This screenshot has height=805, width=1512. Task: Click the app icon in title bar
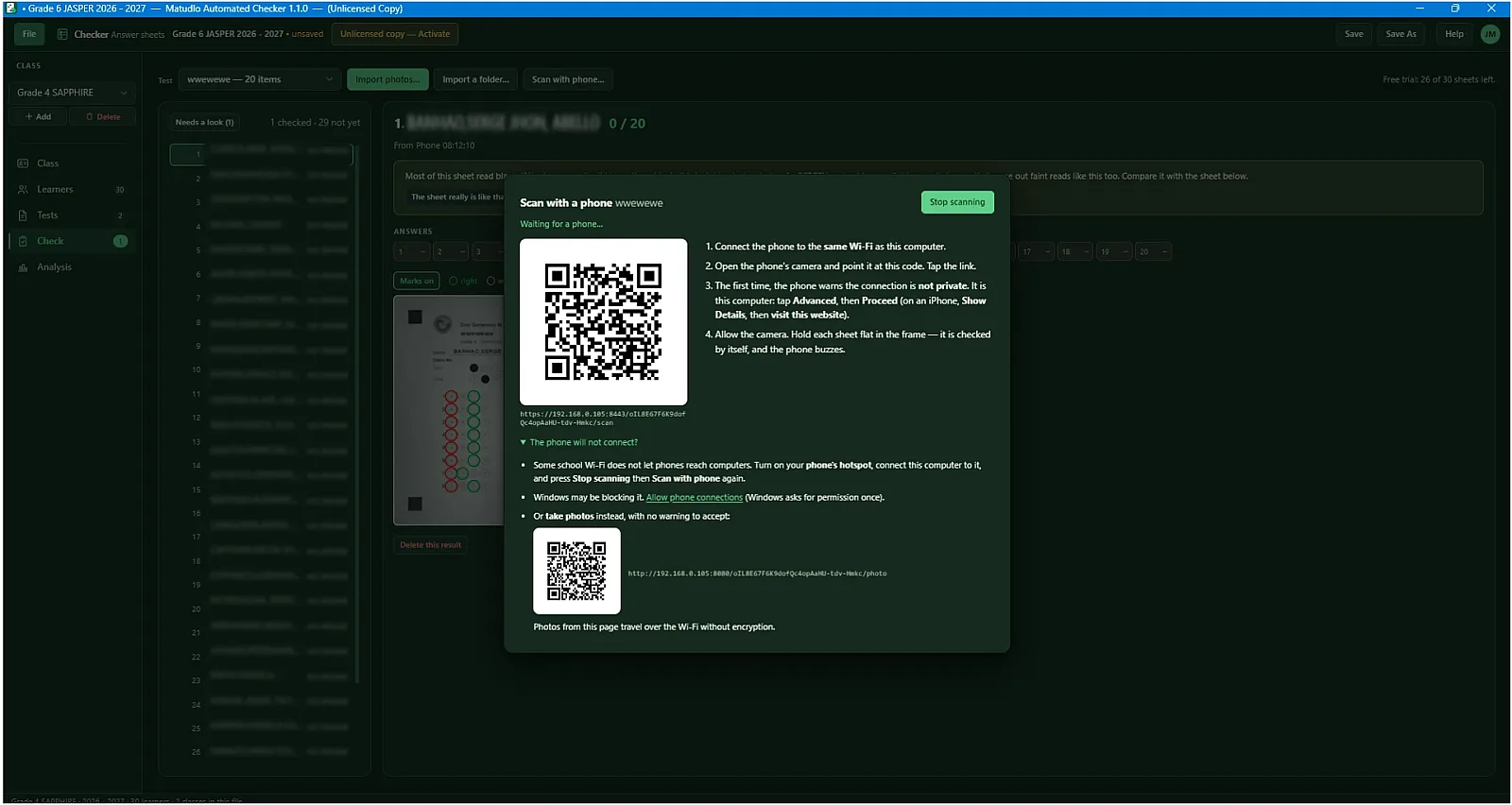11,9
